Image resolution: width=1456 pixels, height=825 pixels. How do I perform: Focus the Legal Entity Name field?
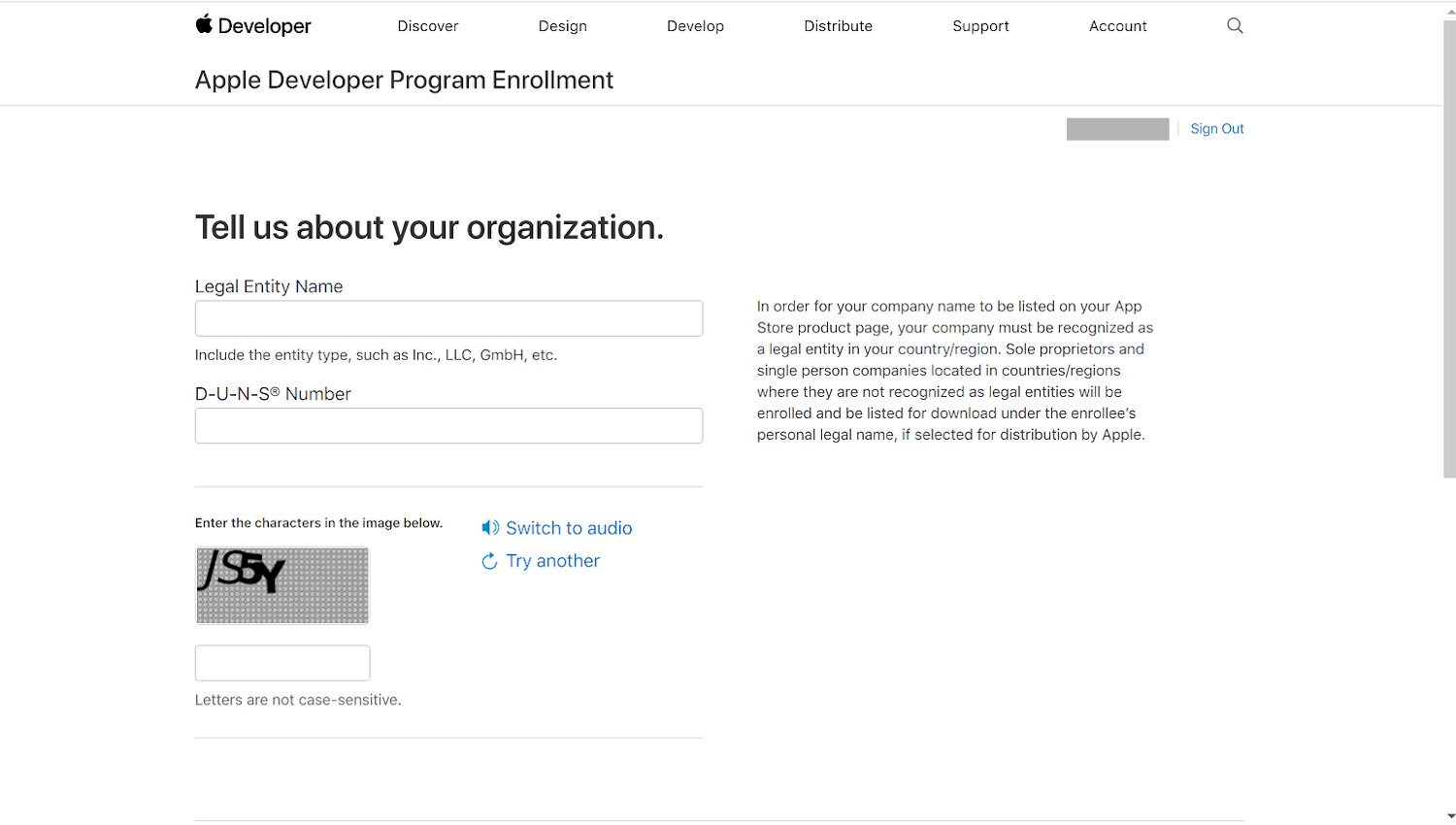[448, 318]
